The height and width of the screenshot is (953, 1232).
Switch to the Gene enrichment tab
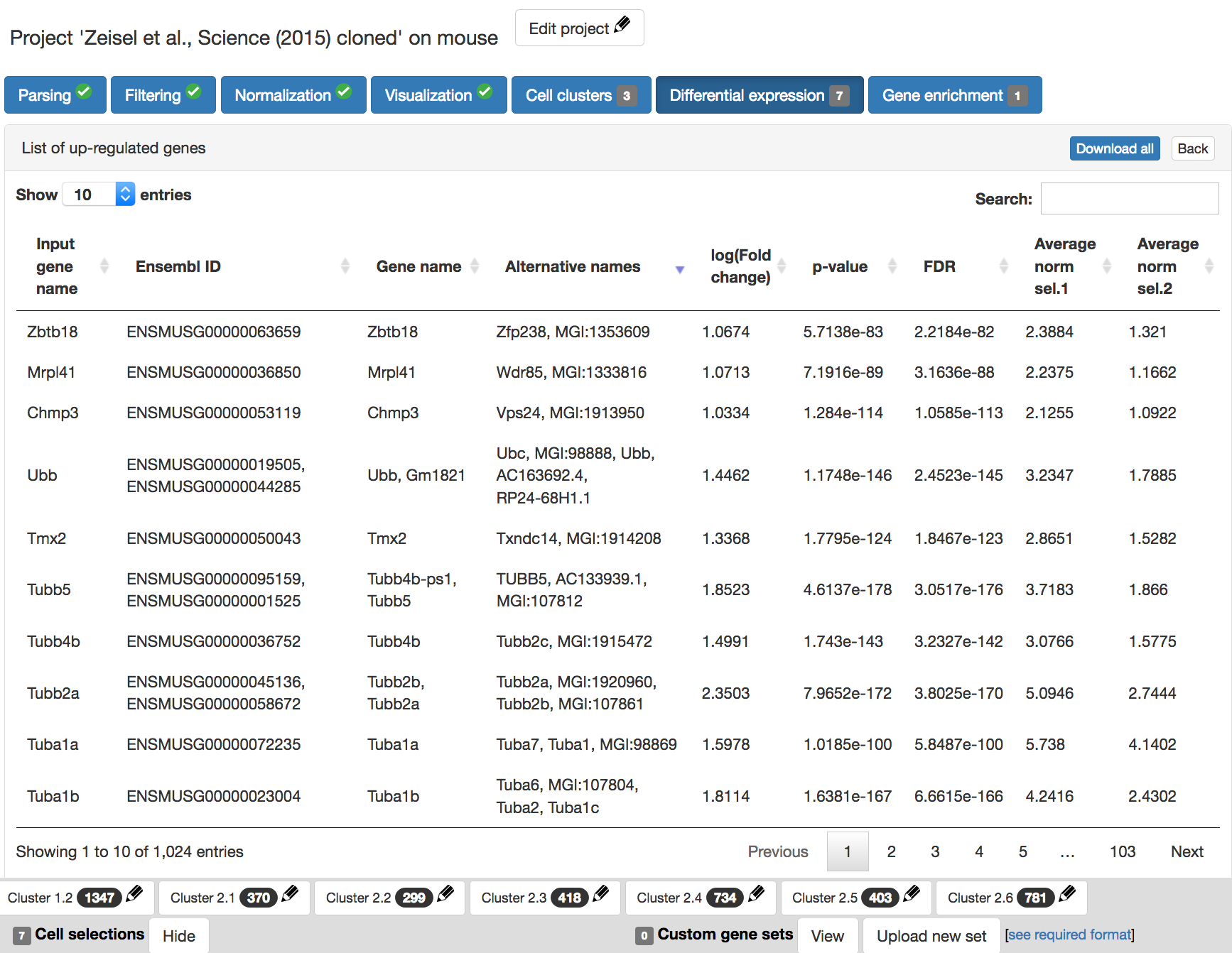[x=954, y=95]
